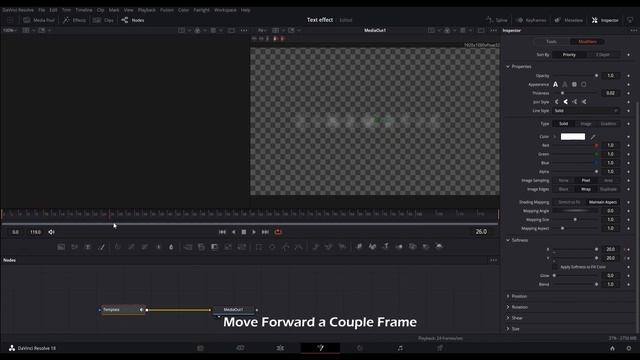
Task: Toggle the Inspector panel button
Action: click(x=605, y=20)
